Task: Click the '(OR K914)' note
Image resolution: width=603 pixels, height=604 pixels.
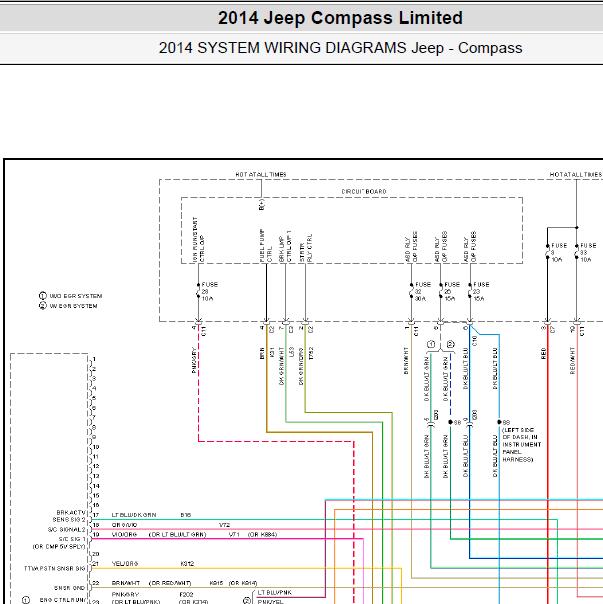Action: pos(243,583)
